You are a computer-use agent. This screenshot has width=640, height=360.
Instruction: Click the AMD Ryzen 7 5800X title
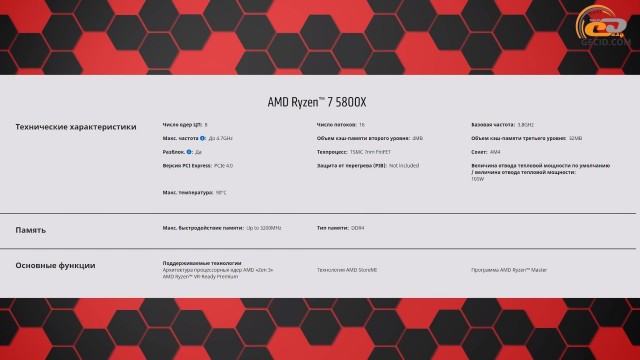tap(317, 102)
